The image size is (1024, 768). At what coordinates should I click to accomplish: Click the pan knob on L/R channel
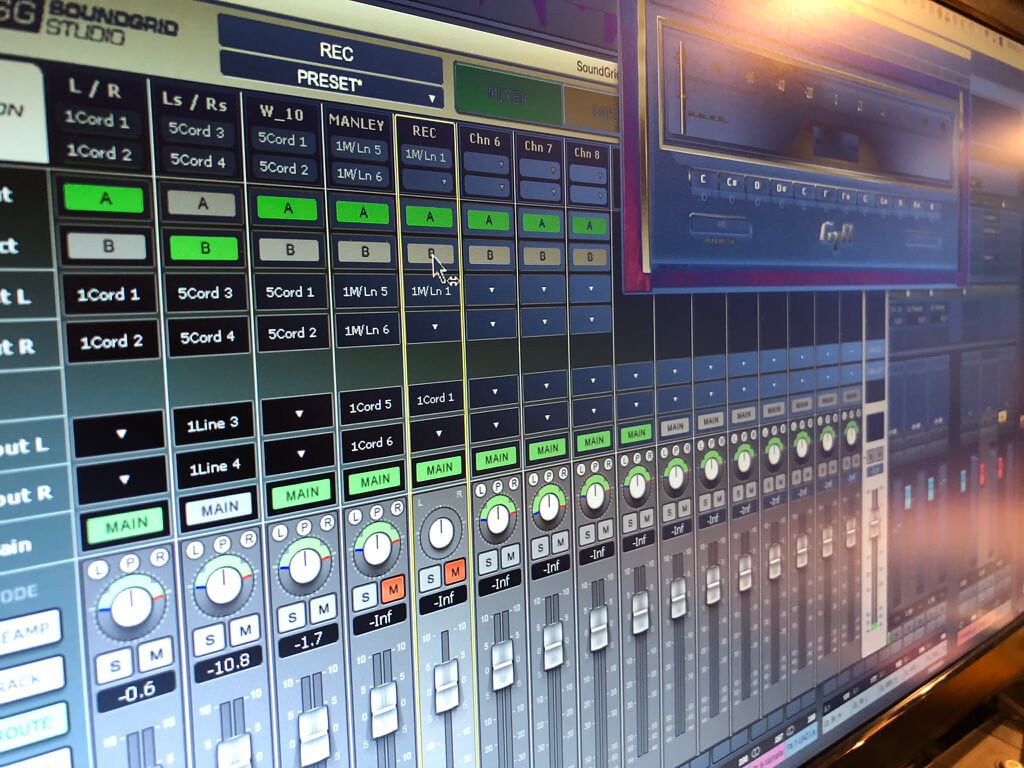131,607
